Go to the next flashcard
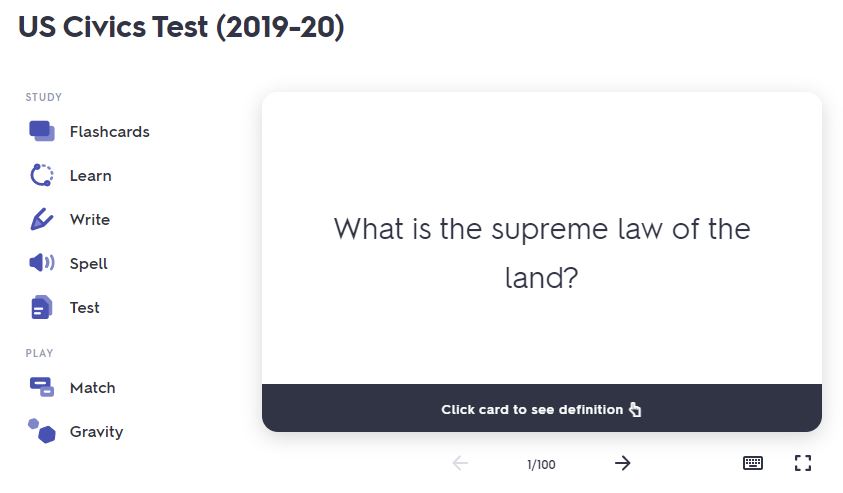The height and width of the screenshot is (493, 843). click(x=622, y=463)
